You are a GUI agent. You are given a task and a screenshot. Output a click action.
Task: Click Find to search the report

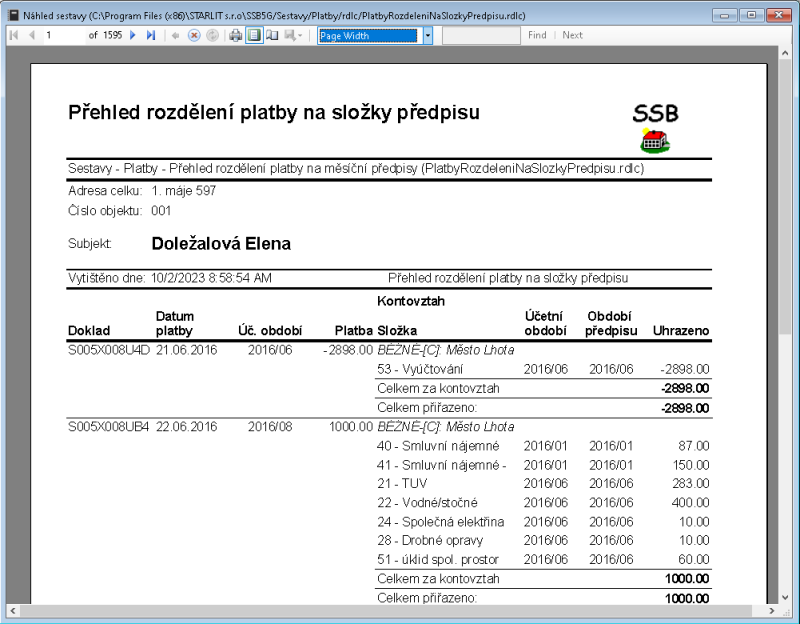point(538,36)
